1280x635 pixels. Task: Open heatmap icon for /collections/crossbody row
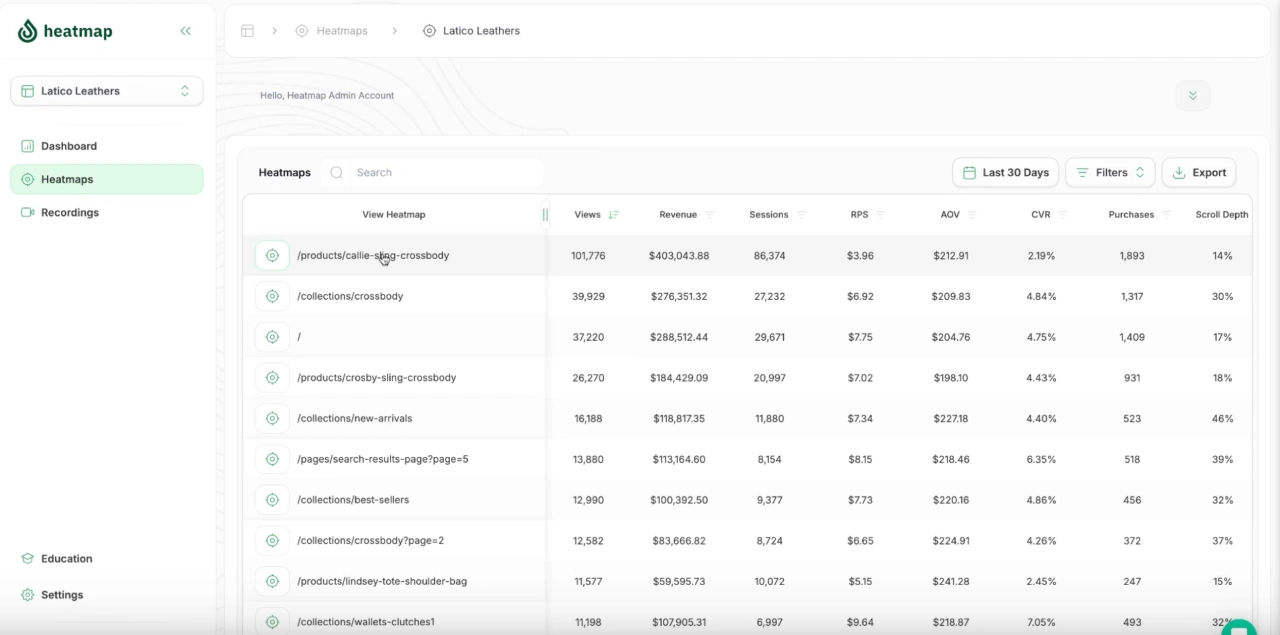(272, 297)
